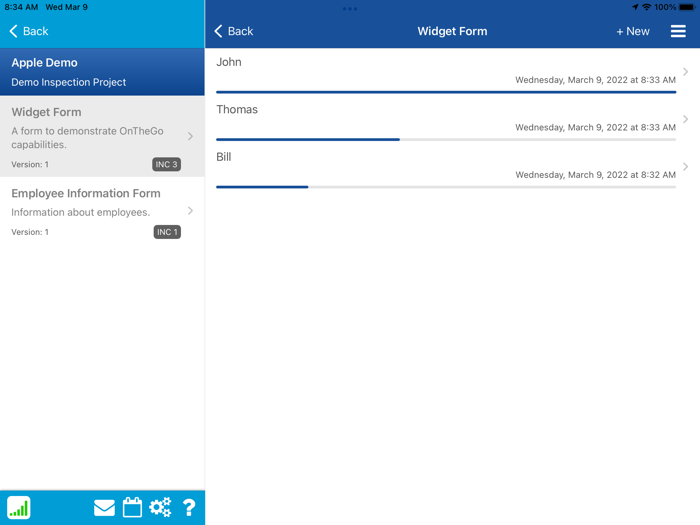Open the calendar icon in bottom bar
Image resolution: width=700 pixels, height=525 pixels.
[132, 508]
